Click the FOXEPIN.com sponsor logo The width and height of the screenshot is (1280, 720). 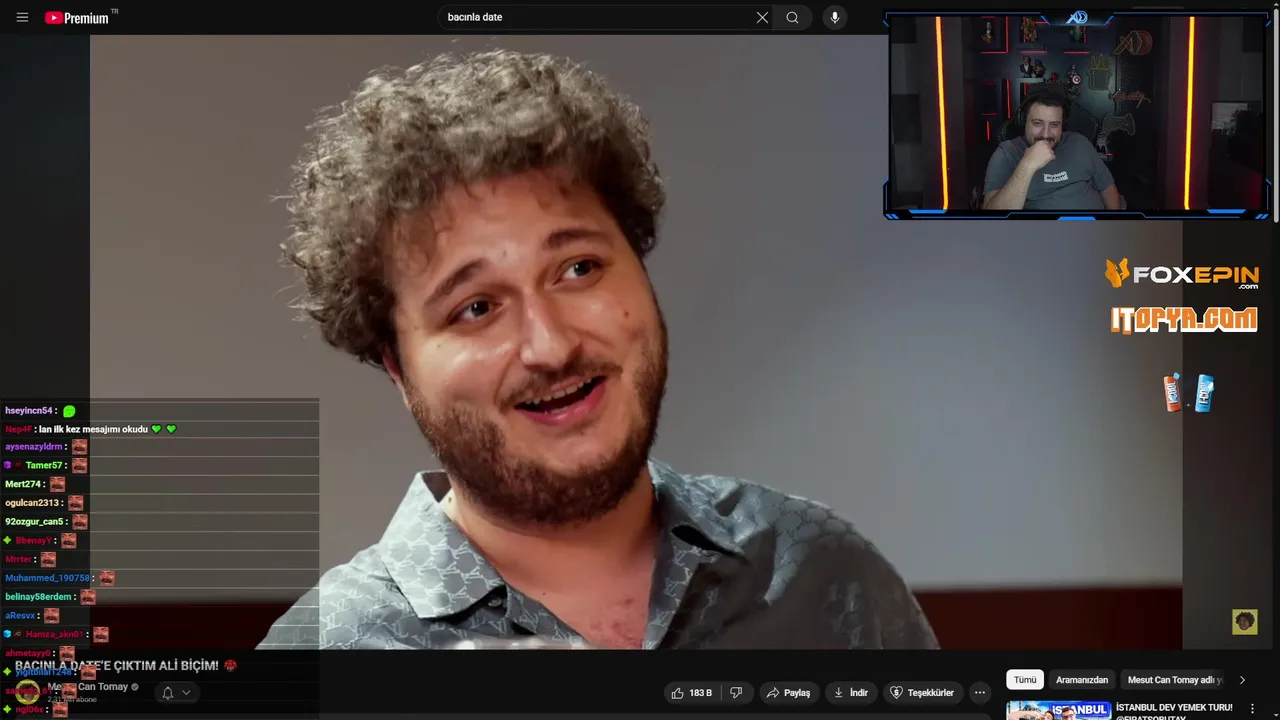[x=1181, y=273]
